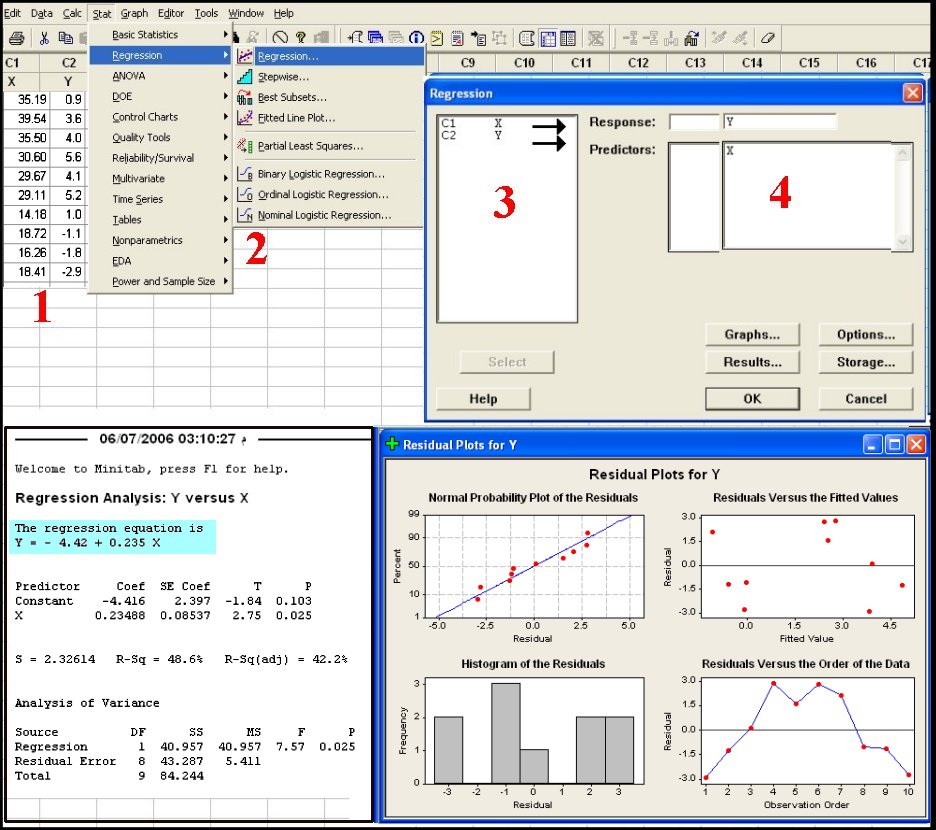The height and width of the screenshot is (830, 936).
Task: Click the arrow-into-scroll toolbar icon
Action: tap(356, 38)
